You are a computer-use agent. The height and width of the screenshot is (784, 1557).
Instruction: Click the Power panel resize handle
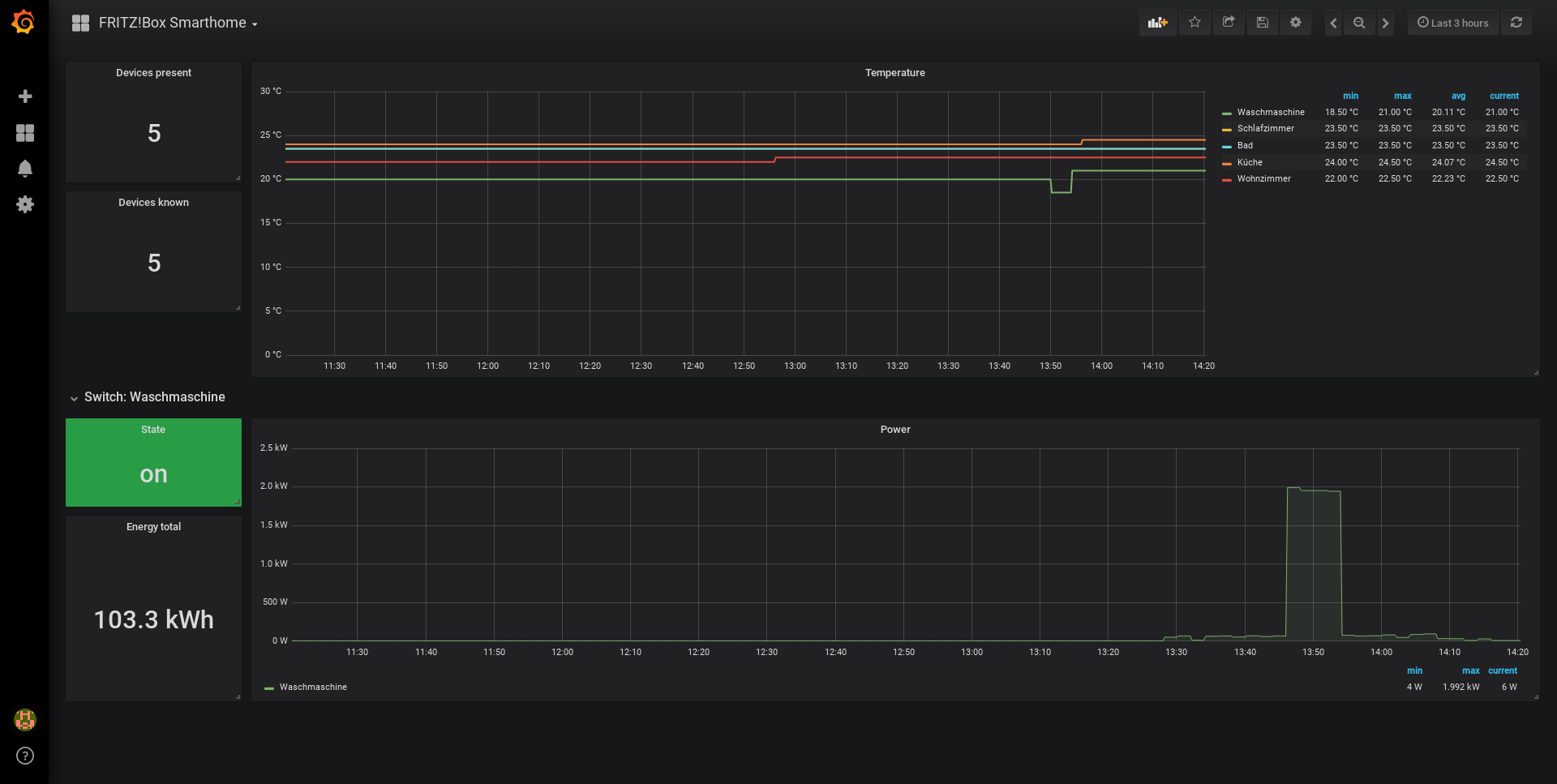(x=1536, y=697)
